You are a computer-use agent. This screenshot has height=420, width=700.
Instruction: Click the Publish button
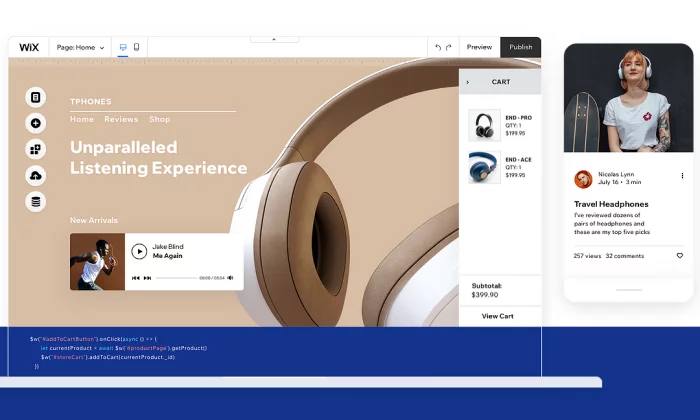tap(521, 47)
